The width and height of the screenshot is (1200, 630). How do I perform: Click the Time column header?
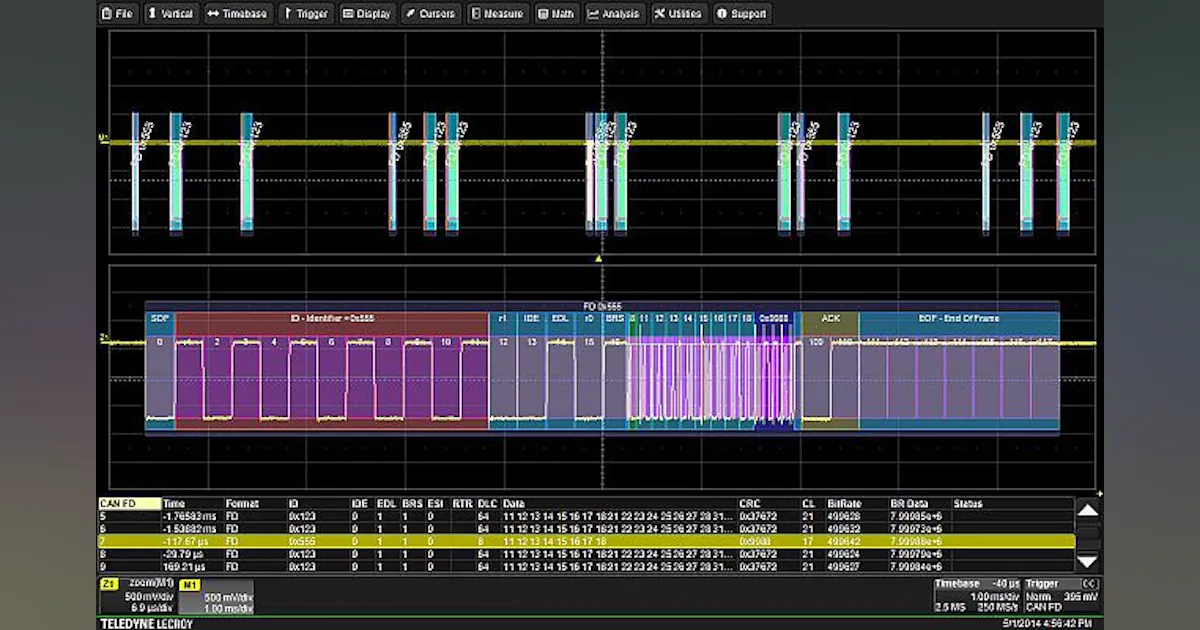[174, 504]
